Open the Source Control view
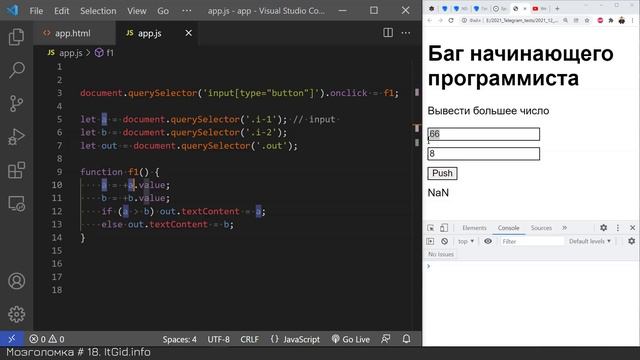The height and width of the screenshot is (360, 640). (16, 104)
